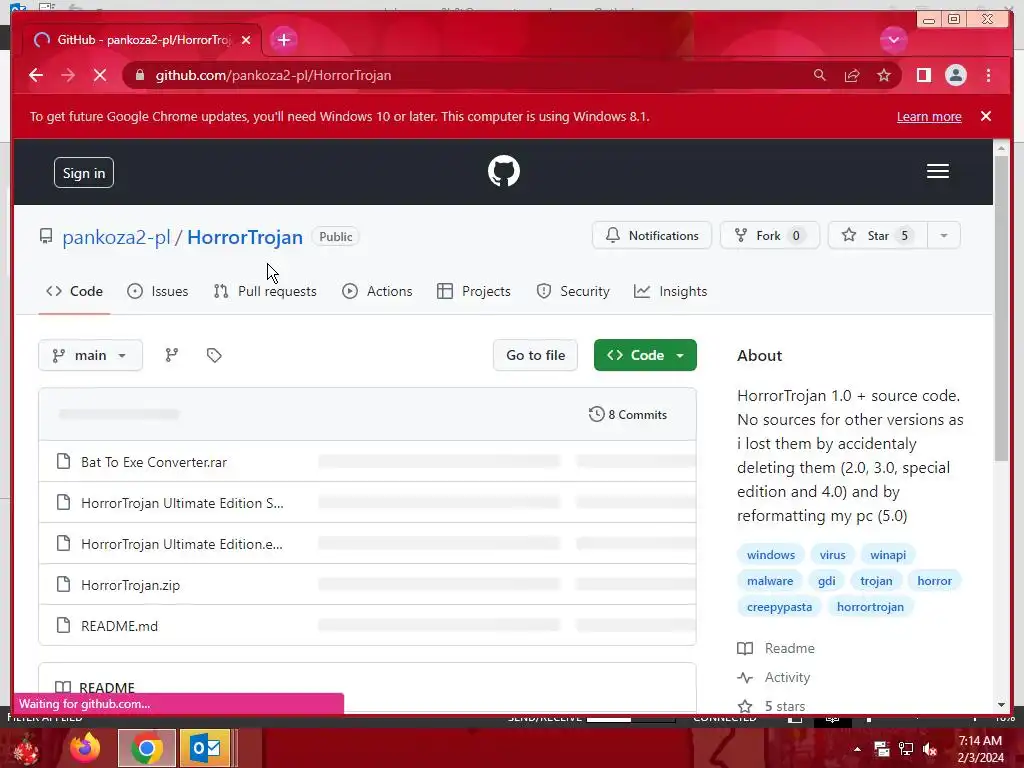Click the page vertical scrollbar thumb
The width and height of the screenshot is (1024, 768).
coord(1001,308)
